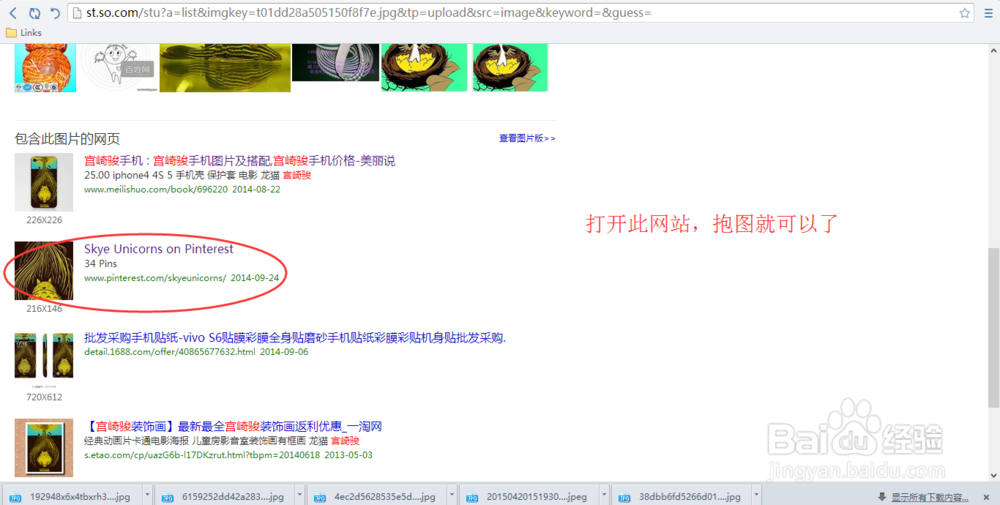The width and height of the screenshot is (1000, 505).
Task: Open www.pinterest.com/skyeunicorns/ URL text
Action: [x=155, y=278]
